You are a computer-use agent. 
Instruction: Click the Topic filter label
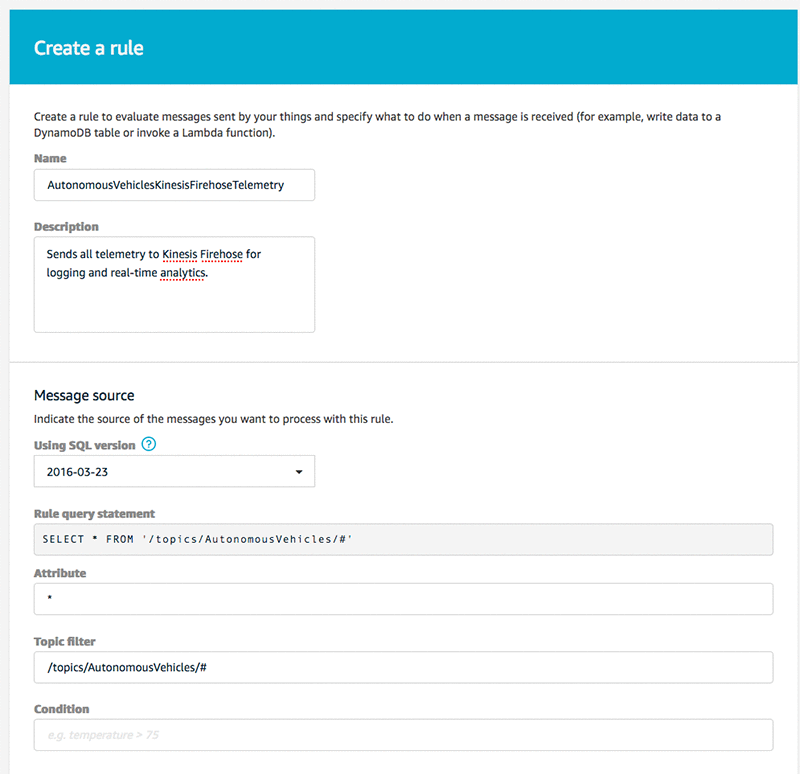(65, 641)
